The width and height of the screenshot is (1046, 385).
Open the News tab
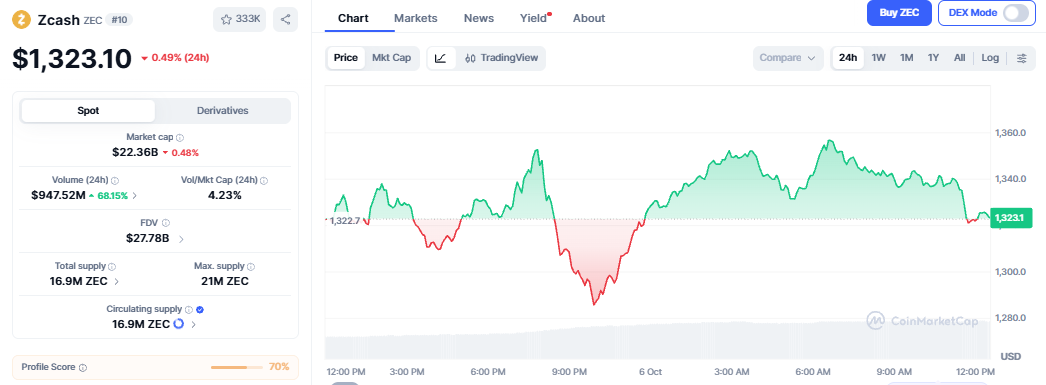pyautogui.click(x=479, y=18)
